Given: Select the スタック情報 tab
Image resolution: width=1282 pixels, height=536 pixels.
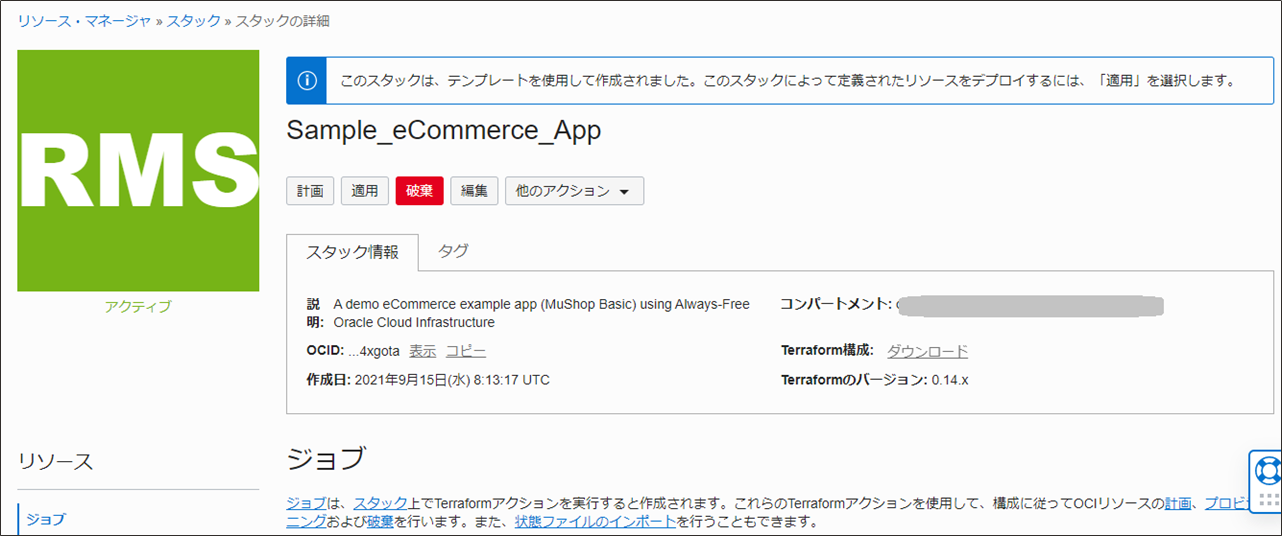Looking at the screenshot, I should point(352,252).
